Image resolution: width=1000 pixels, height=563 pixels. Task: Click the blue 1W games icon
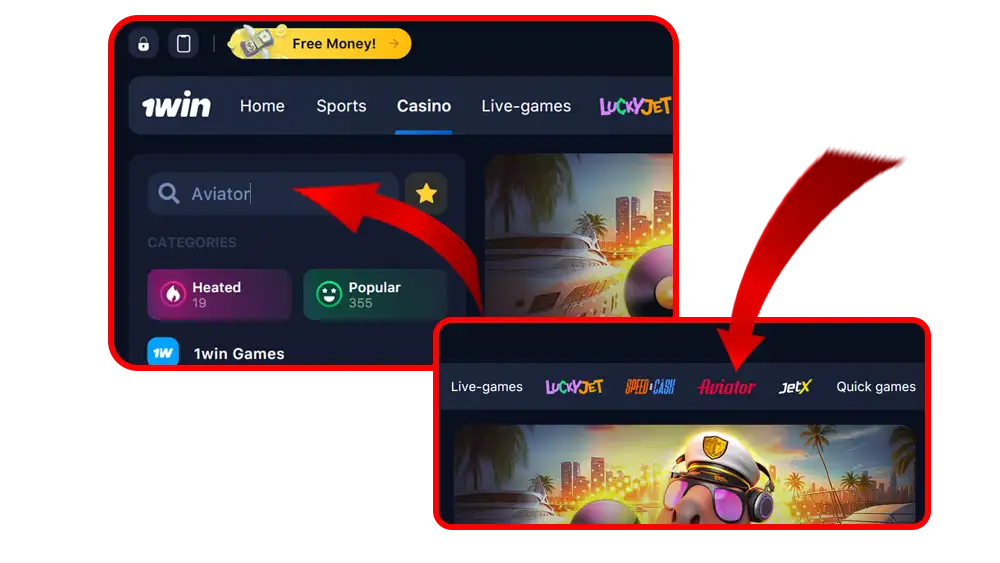coord(163,352)
